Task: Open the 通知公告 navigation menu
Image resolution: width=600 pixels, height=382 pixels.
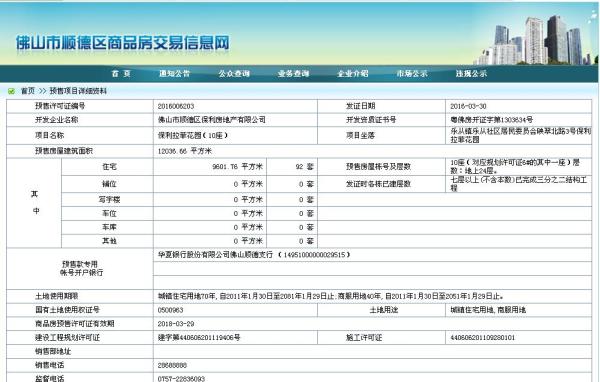Action: (x=174, y=73)
